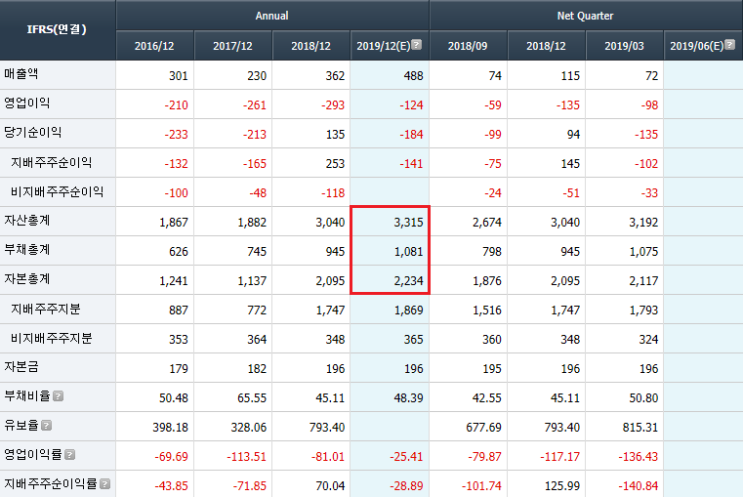
Task: Select the 유보율 row label
Action: tap(21, 425)
